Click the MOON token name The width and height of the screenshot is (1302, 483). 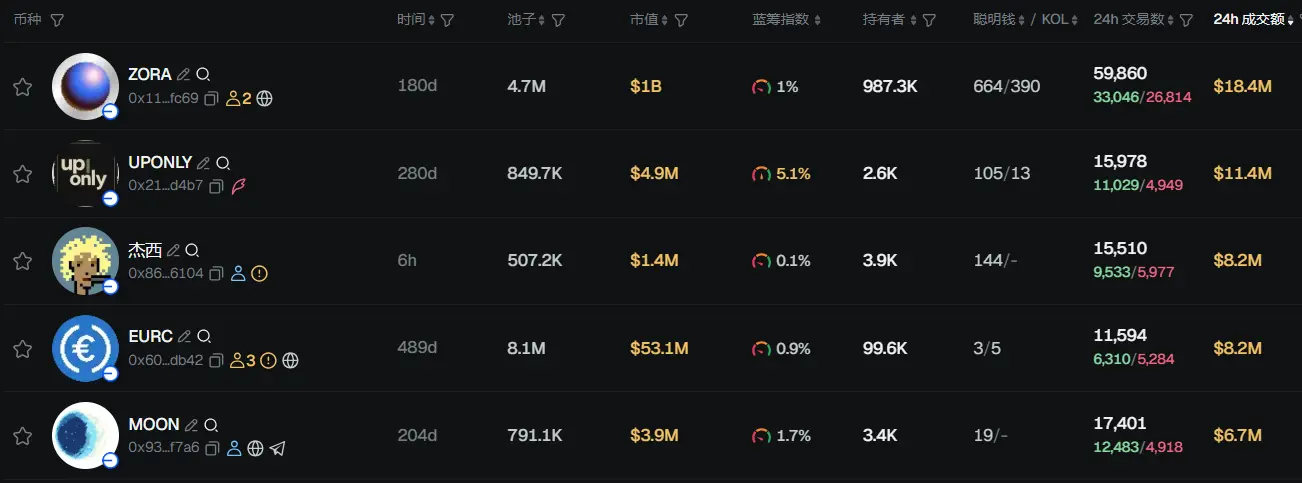coord(154,425)
